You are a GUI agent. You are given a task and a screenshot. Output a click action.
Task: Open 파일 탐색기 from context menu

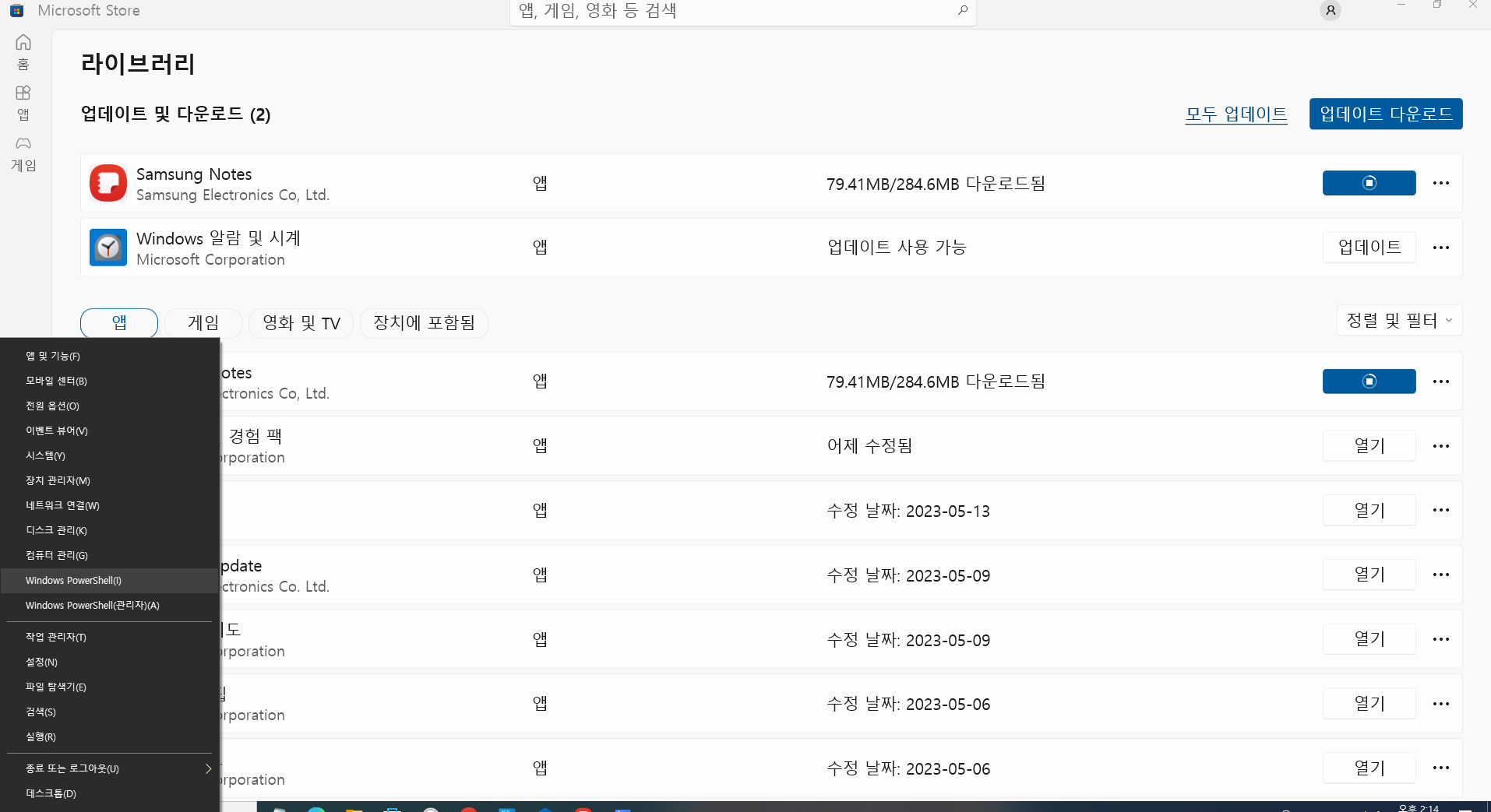110,687
